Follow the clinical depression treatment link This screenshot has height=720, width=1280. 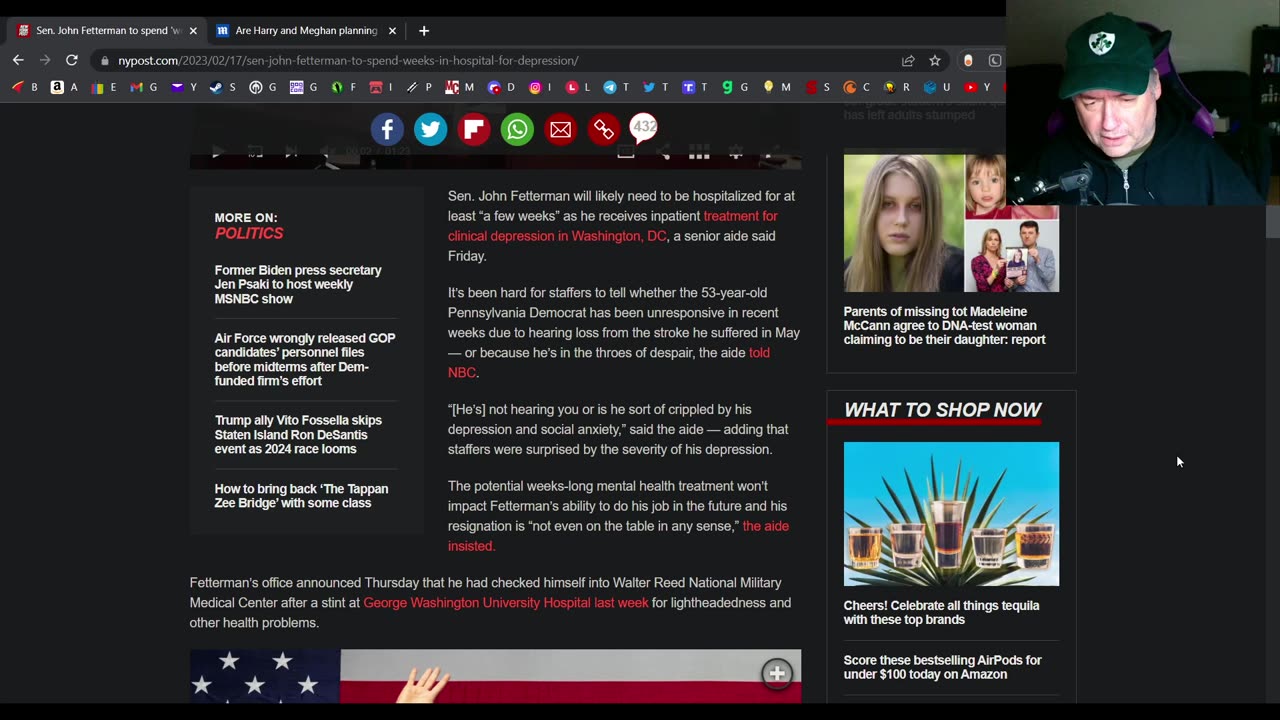[x=612, y=226]
